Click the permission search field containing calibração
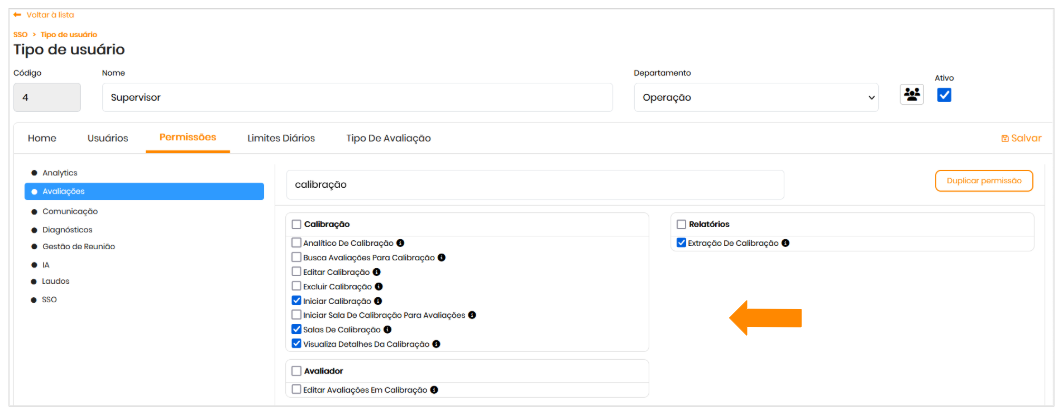This screenshot has height=414, width=1061. [x=535, y=185]
